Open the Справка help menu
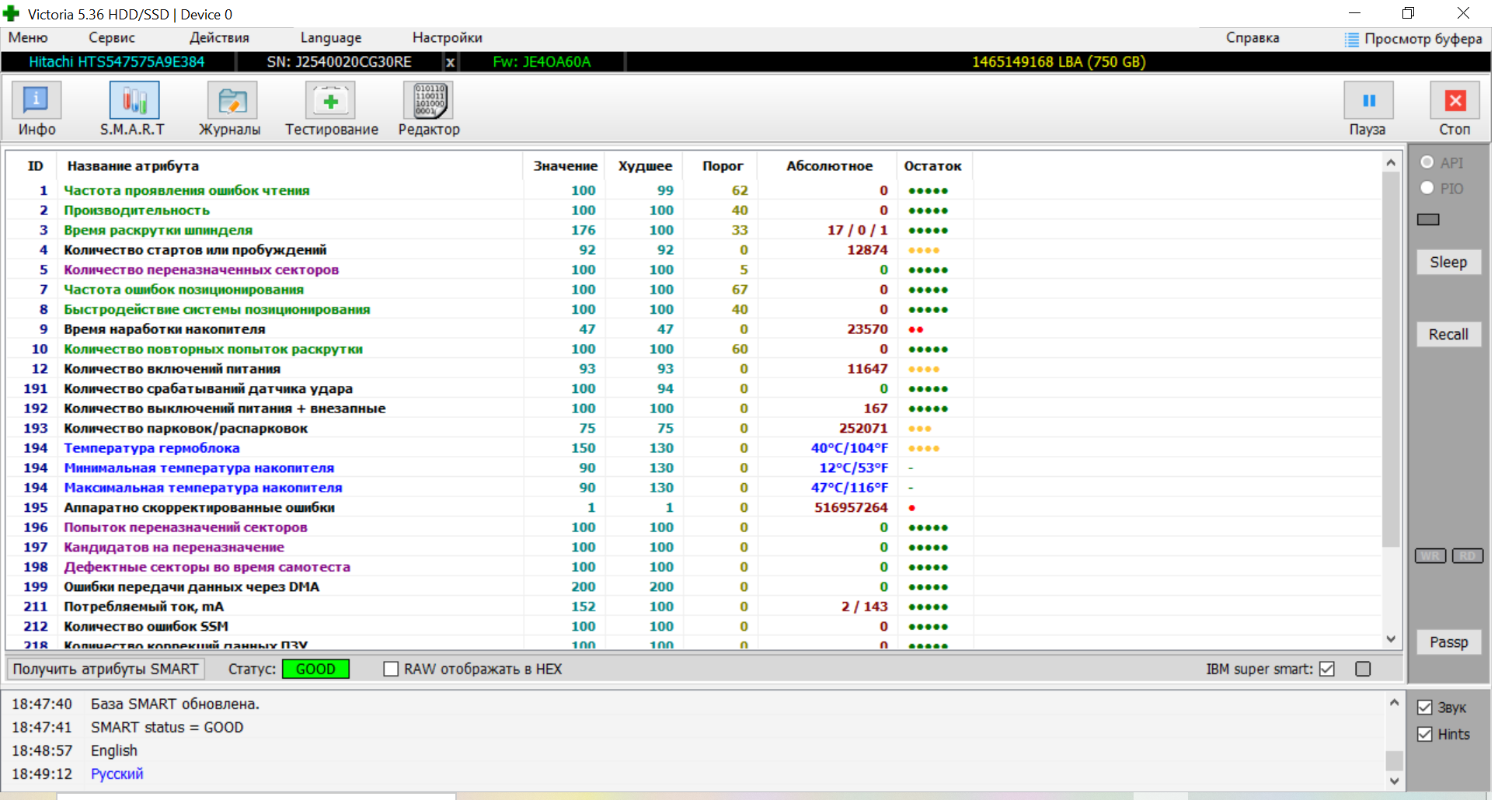 coord(1252,38)
